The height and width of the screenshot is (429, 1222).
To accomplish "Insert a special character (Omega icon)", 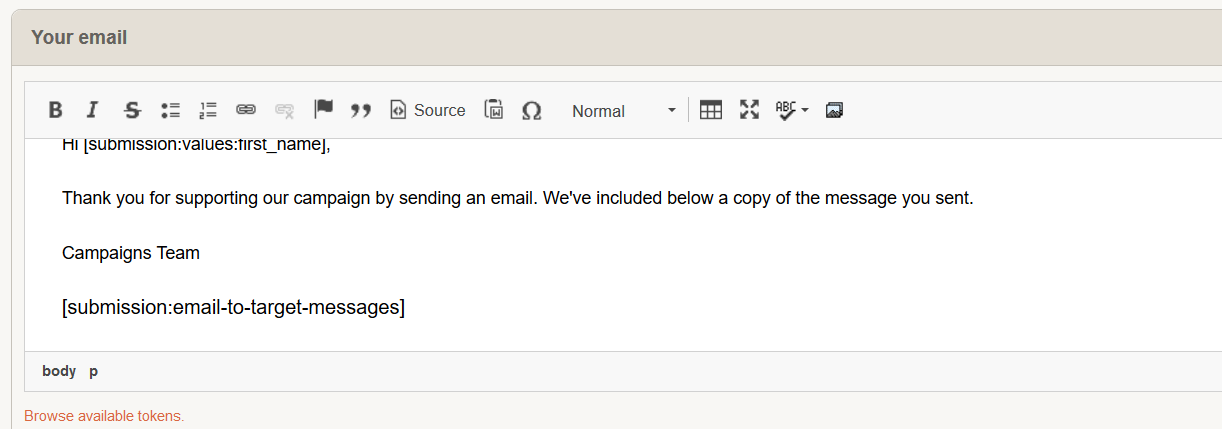I will (x=532, y=110).
